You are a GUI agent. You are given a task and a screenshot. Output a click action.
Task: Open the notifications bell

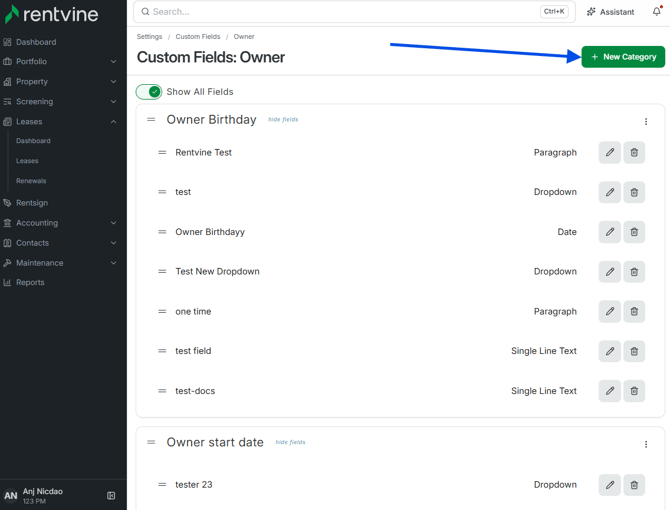click(657, 12)
